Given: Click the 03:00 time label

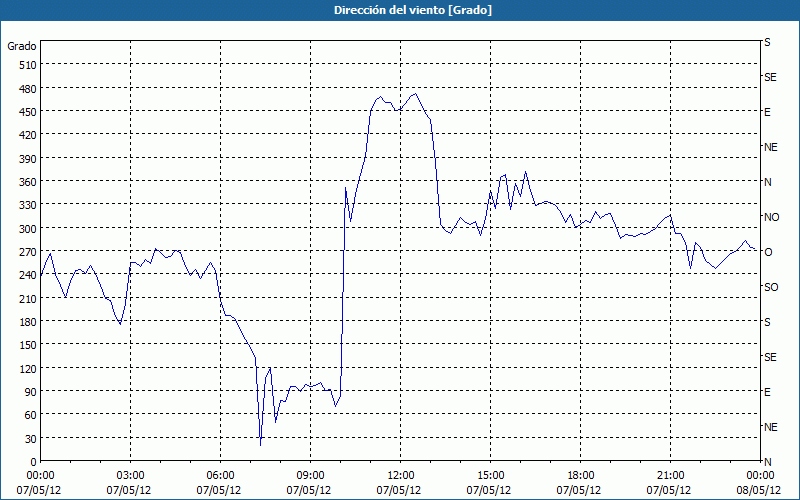Looking at the screenshot, I should [130, 476].
